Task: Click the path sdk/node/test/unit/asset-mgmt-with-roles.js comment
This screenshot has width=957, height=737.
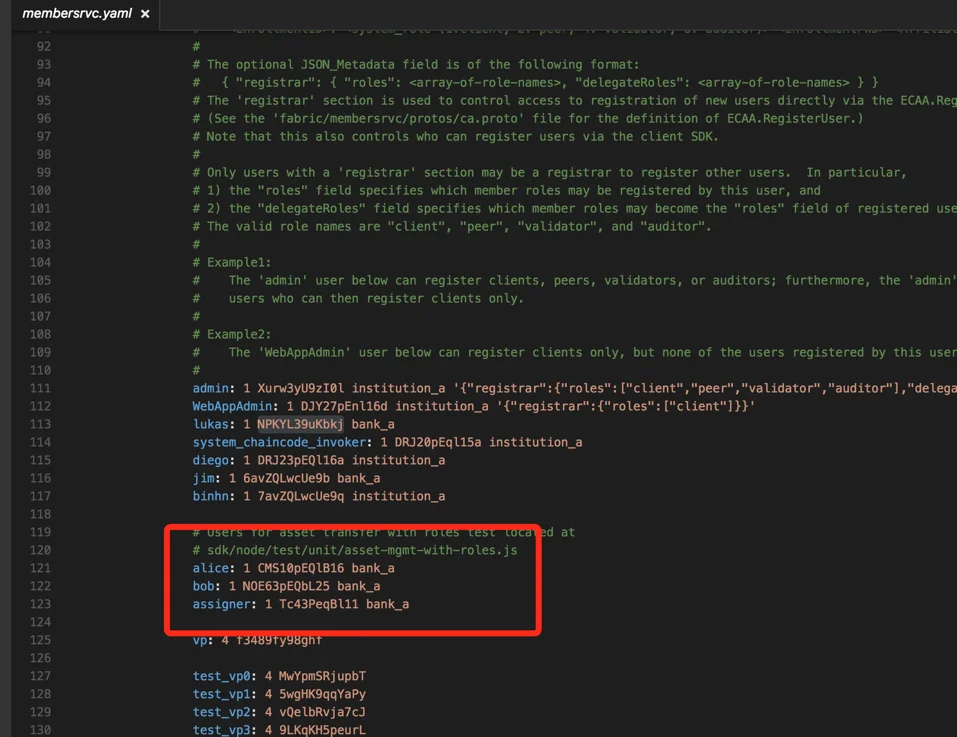Action: pos(362,550)
